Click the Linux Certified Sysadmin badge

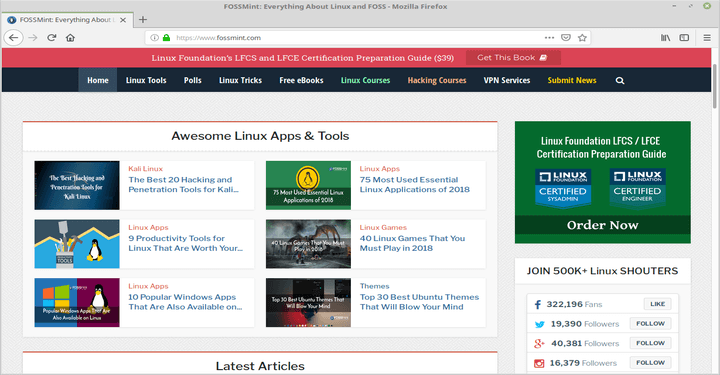(562, 188)
